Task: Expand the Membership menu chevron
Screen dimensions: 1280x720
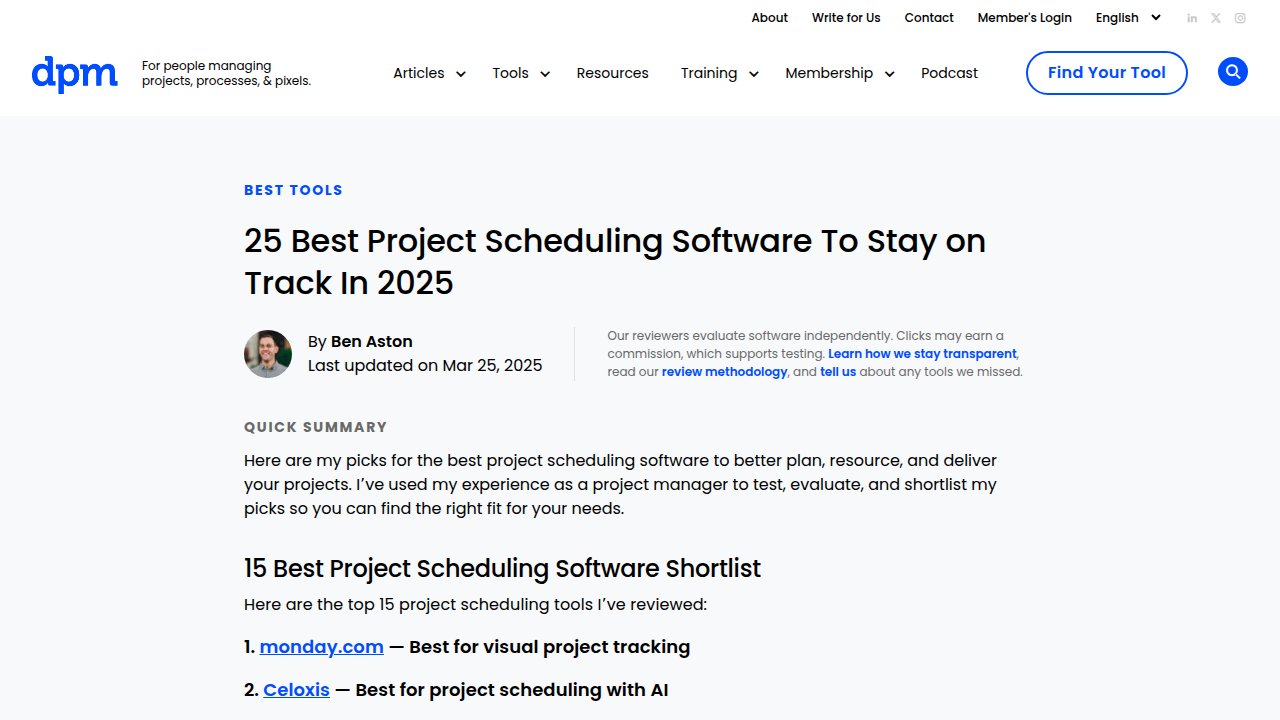Action: click(889, 74)
